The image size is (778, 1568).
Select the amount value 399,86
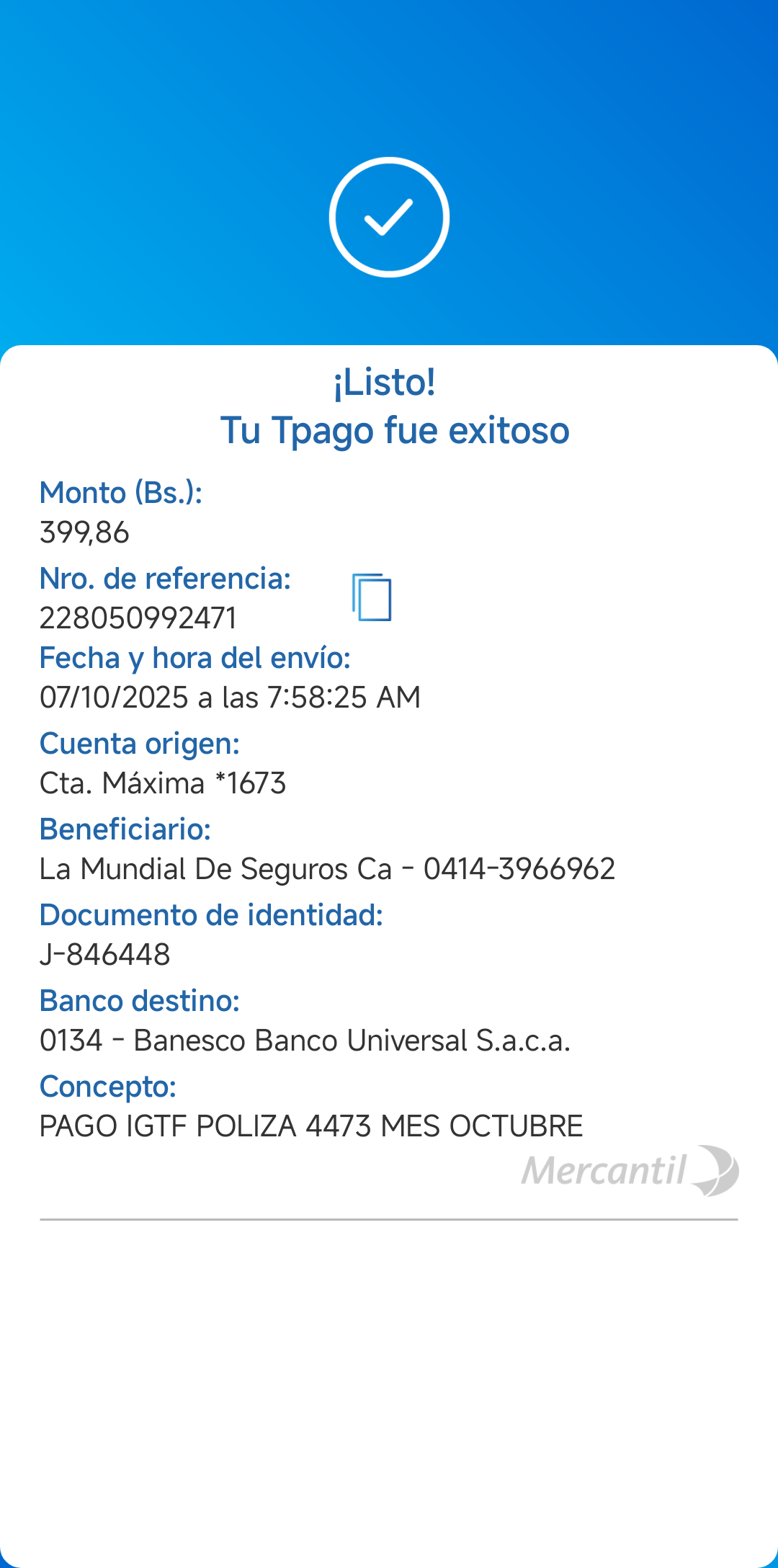click(x=84, y=533)
